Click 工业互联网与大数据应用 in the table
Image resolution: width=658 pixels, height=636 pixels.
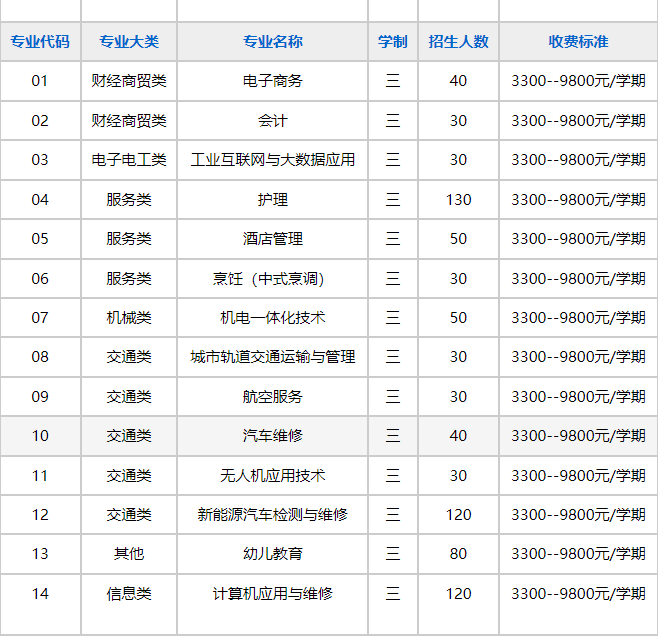pyautogui.click(x=272, y=160)
